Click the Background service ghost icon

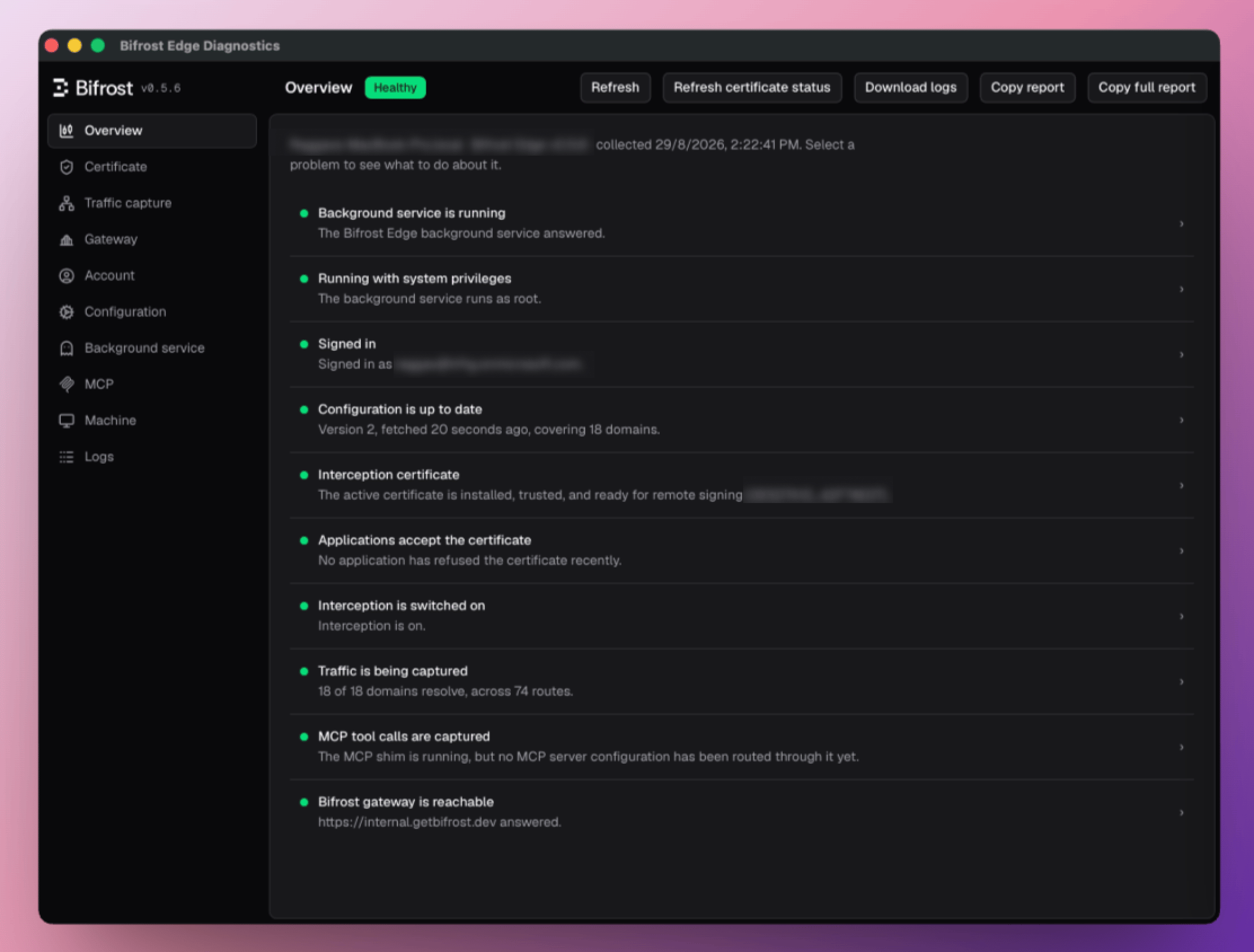click(67, 348)
